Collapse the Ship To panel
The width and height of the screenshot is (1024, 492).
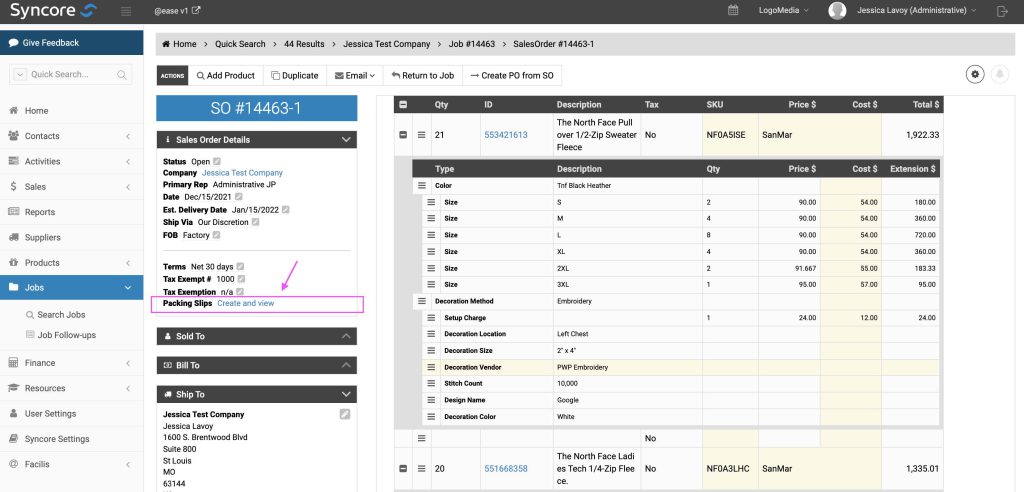(346, 395)
